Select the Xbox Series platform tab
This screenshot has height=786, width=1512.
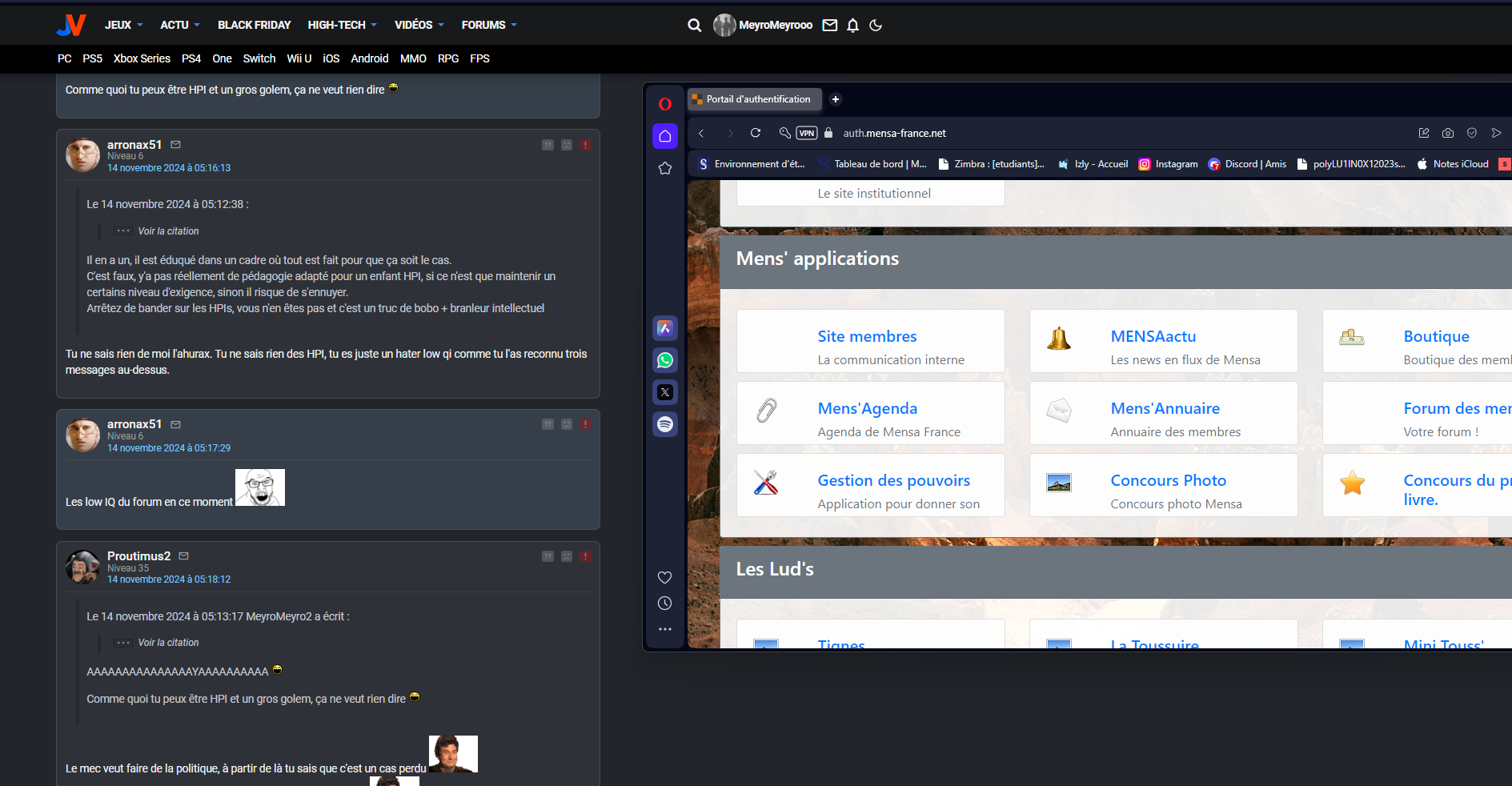tap(142, 58)
